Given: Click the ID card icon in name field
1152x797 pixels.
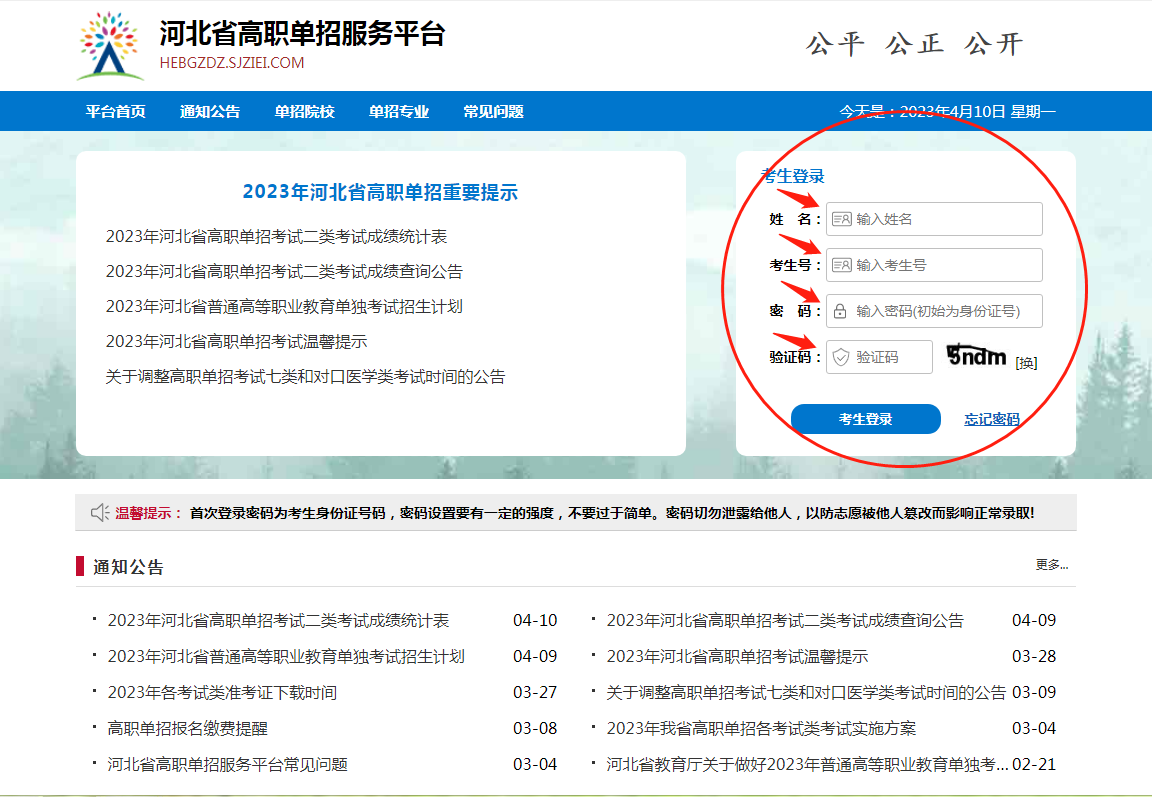Looking at the screenshot, I should click(x=841, y=219).
